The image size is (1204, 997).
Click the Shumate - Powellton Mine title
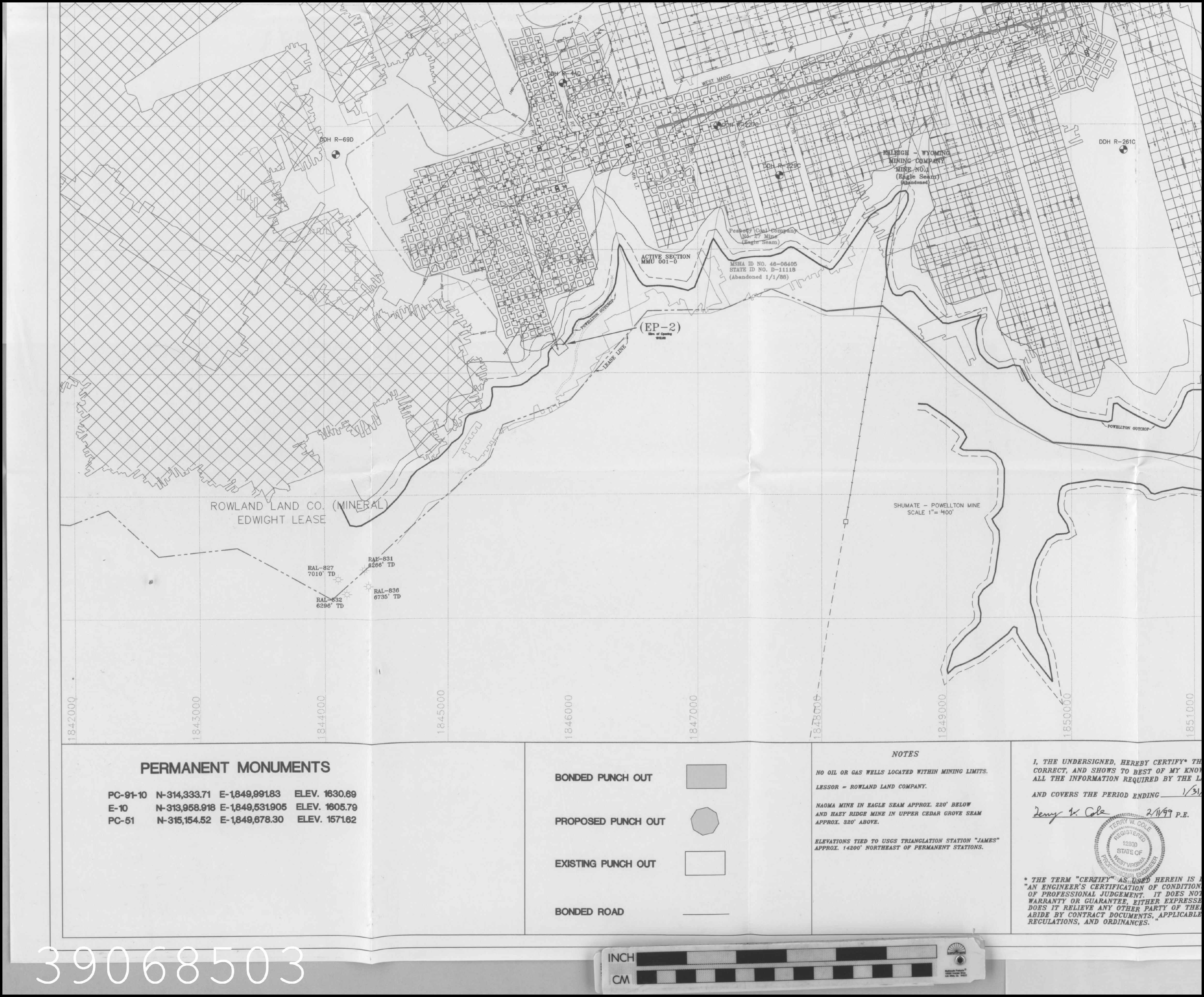936,506
